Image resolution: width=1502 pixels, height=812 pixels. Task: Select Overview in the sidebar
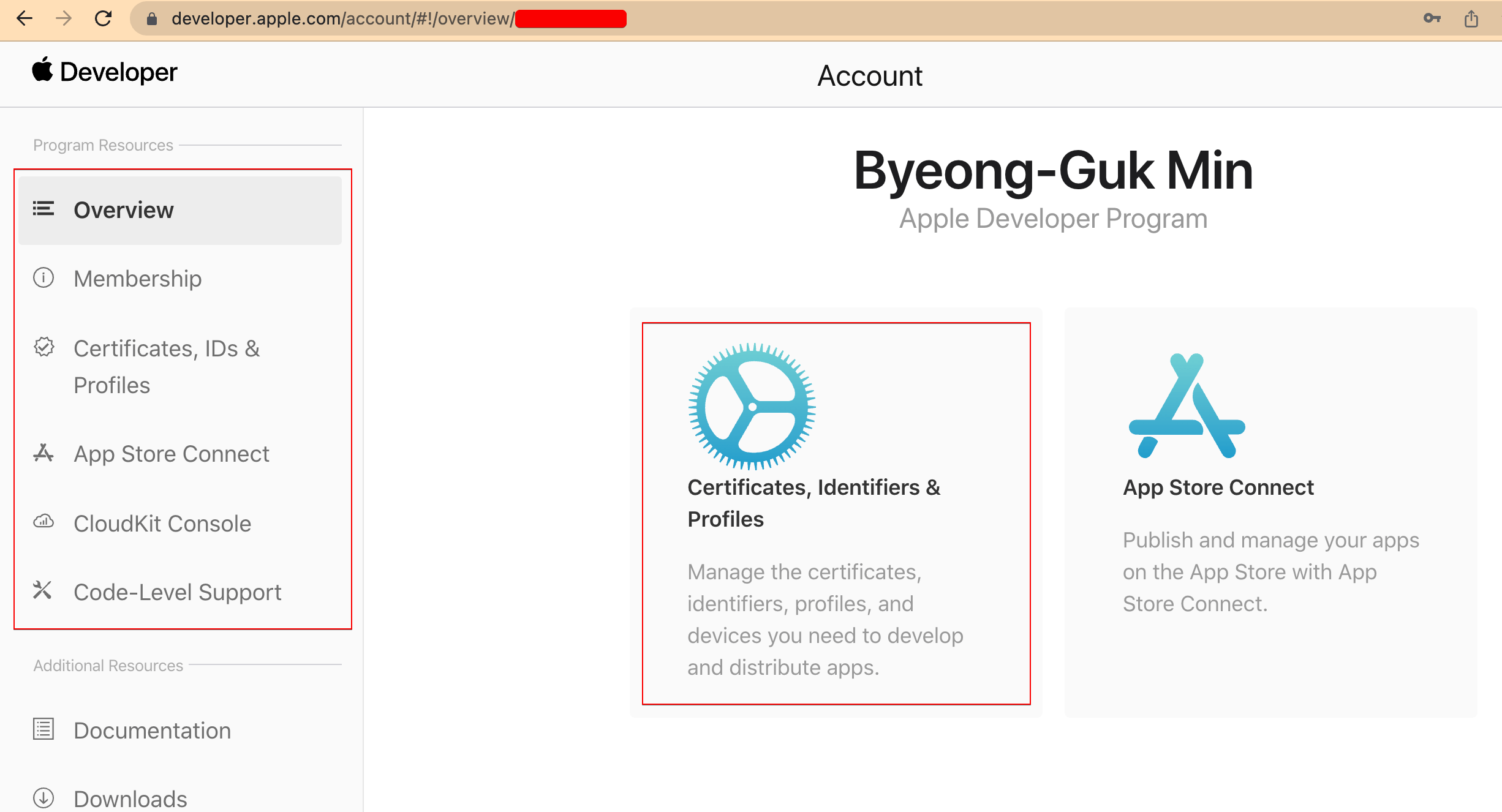coord(180,210)
